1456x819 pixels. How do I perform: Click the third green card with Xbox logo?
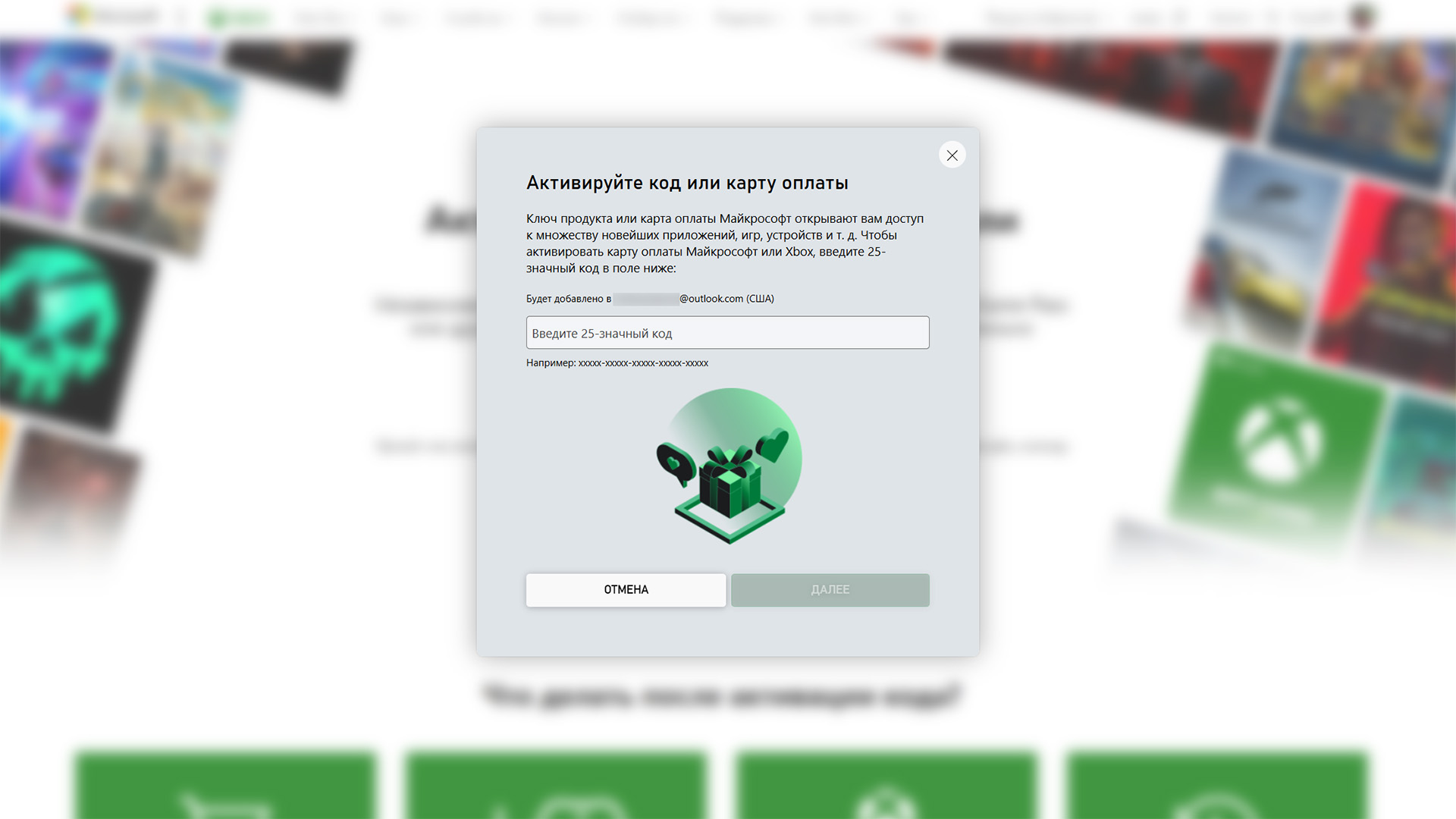pos(885,785)
